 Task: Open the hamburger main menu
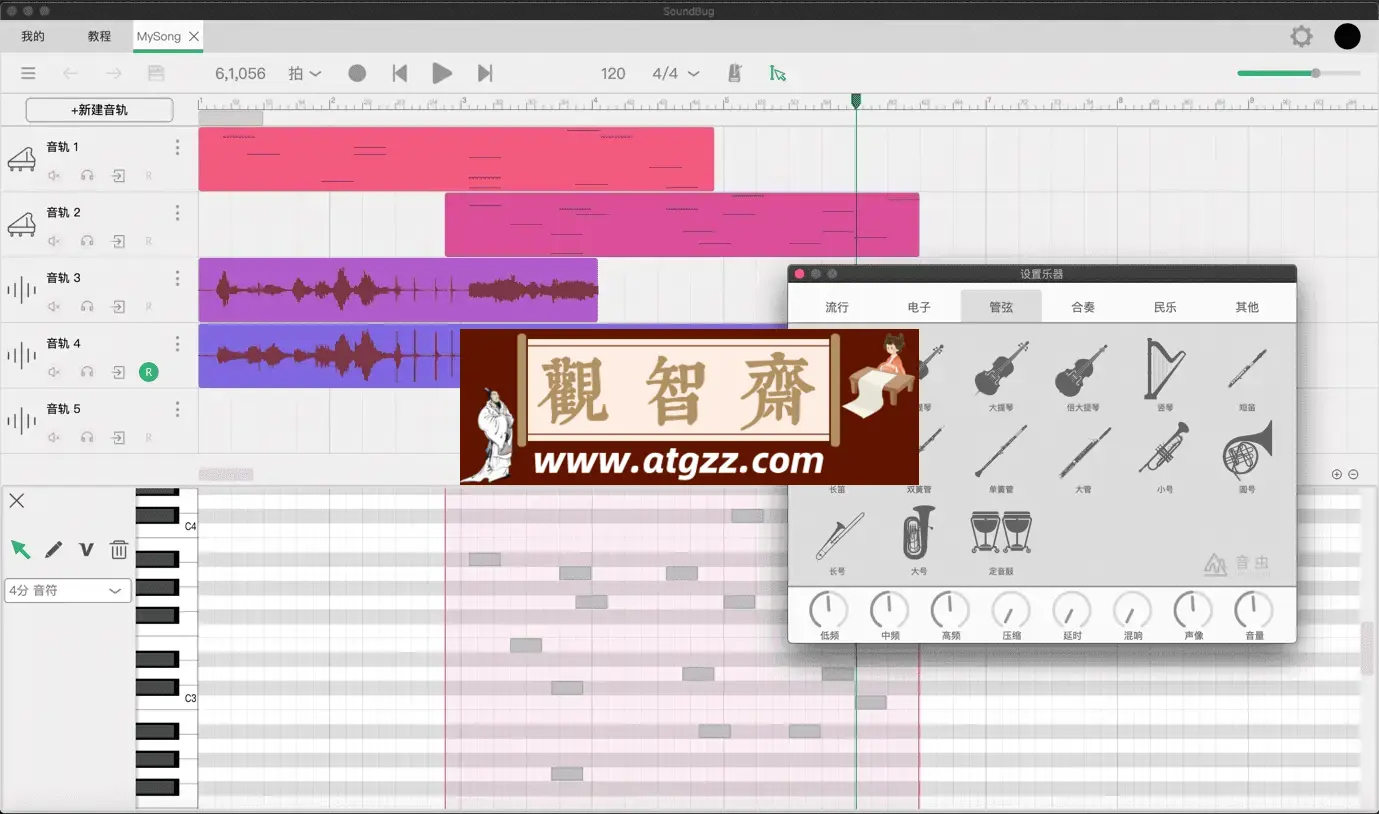[x=28, y=73]
